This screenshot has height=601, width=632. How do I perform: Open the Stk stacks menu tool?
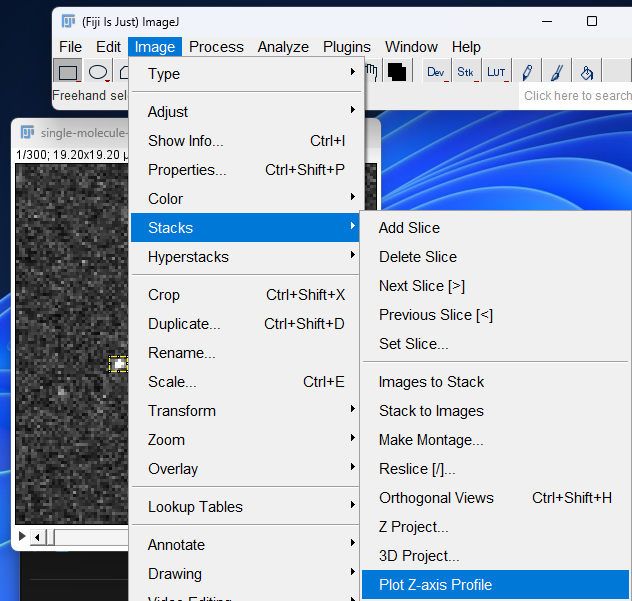(x=466, y=72)
